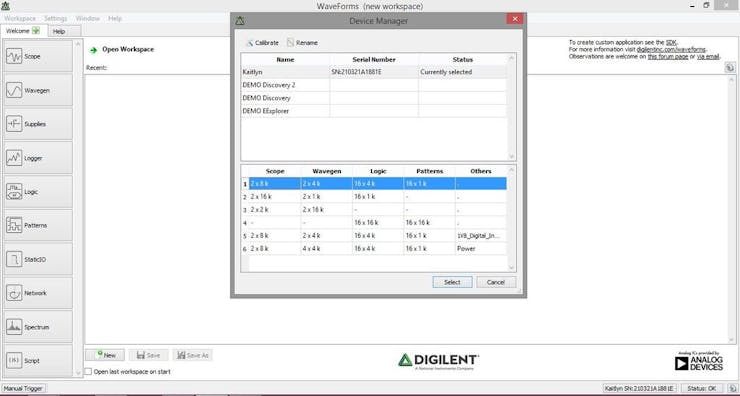Click Rename in Device Manager
740x396 pixels.
[x=302, y=42]
